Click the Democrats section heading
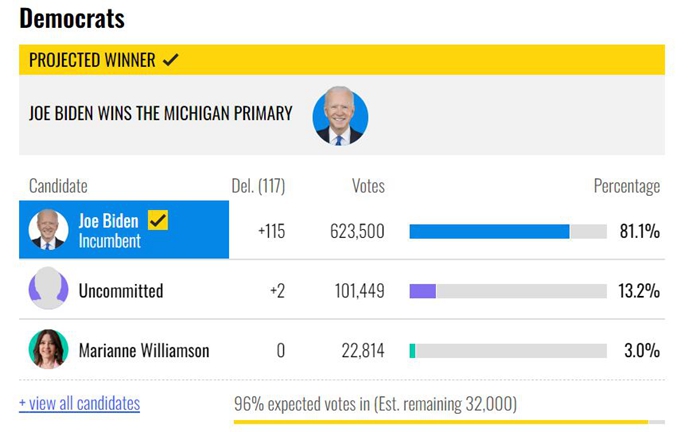This screenshot has height=432, width=700. [72, 18]
